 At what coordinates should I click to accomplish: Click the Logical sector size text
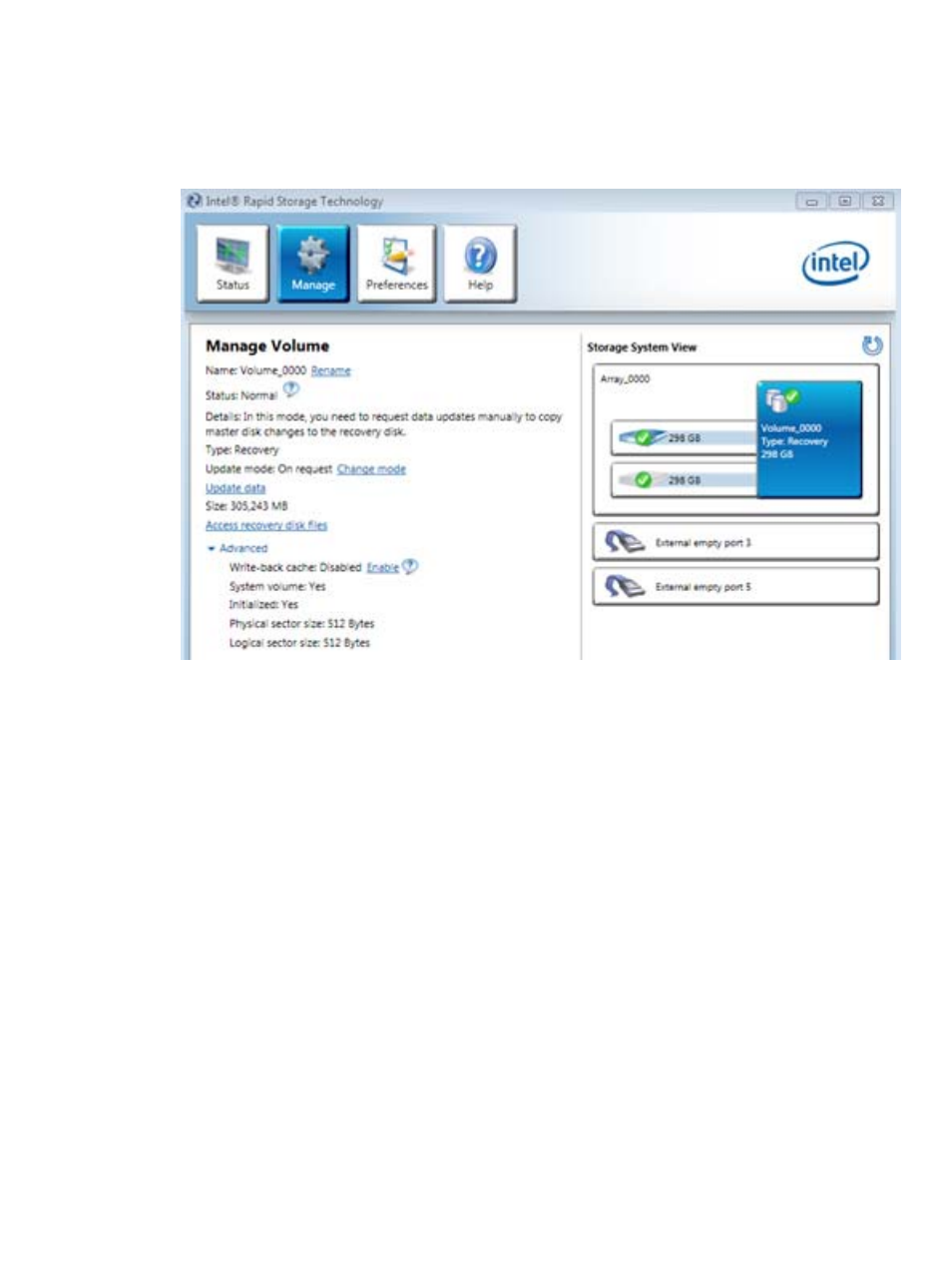click(299, 643)
